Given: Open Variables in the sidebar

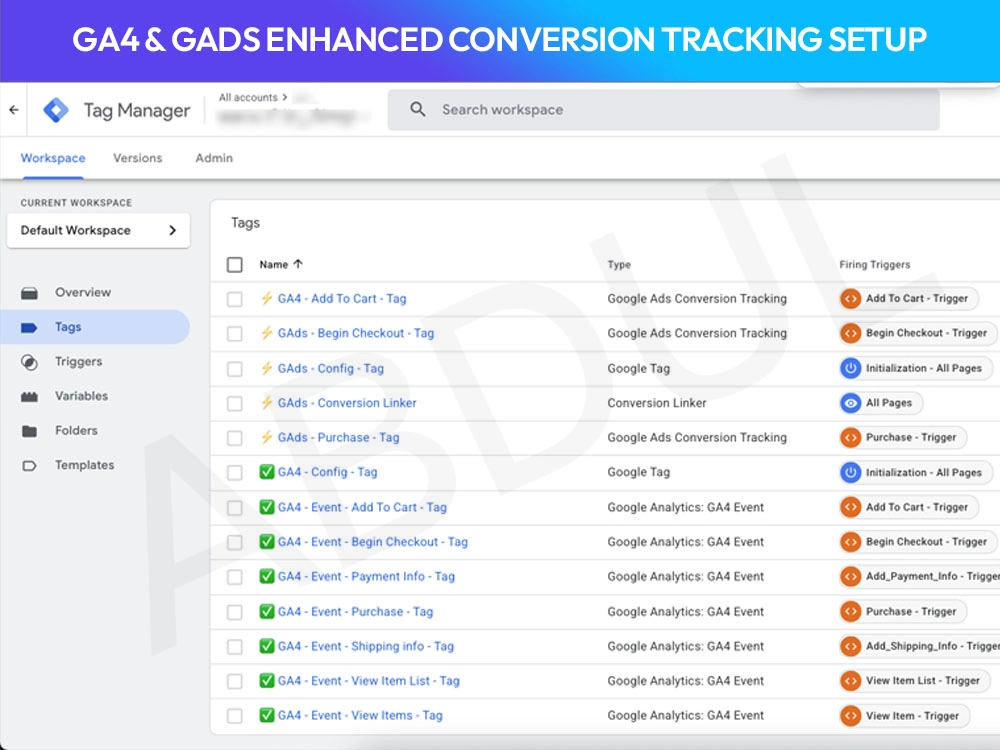Looking at the screenshot, I should point(82,396).
